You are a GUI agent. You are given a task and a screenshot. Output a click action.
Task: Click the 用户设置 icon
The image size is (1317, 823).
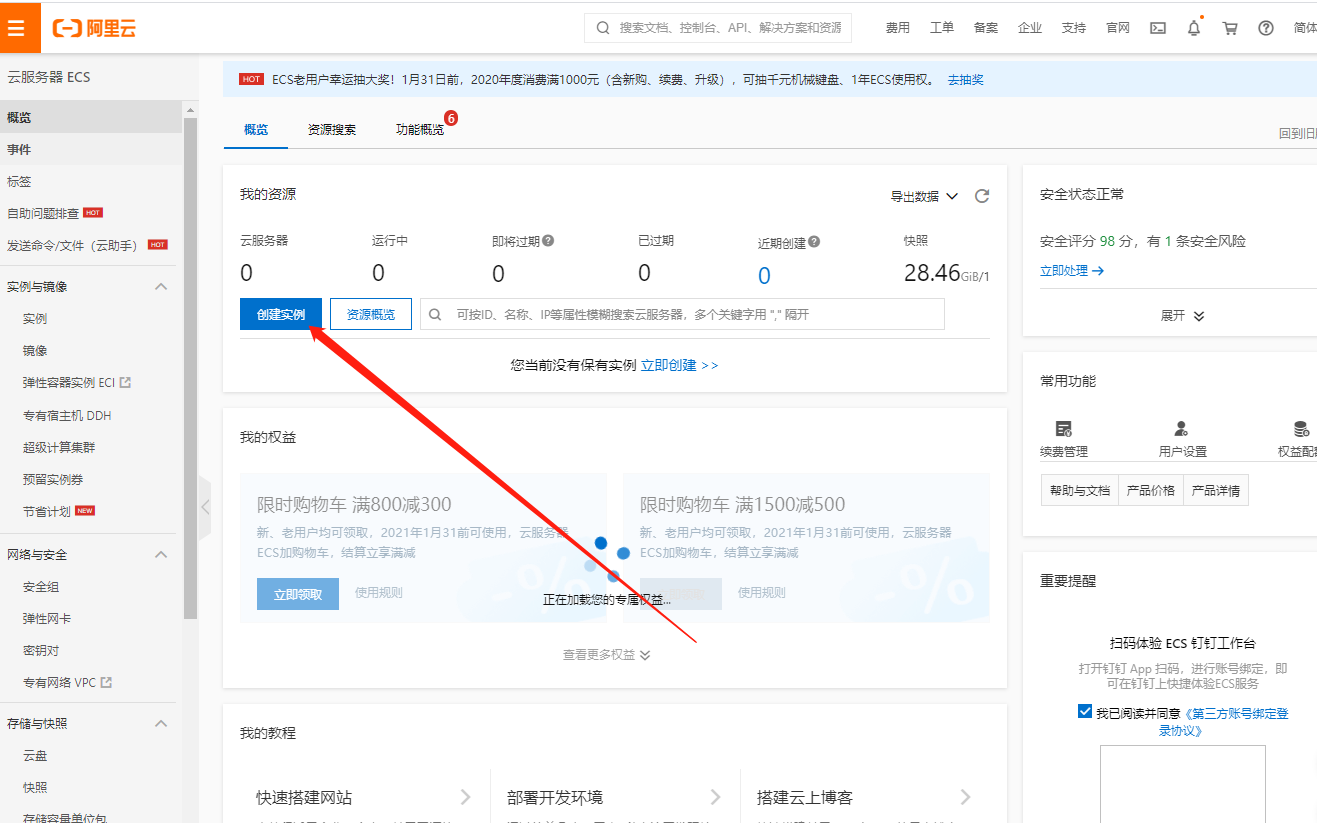point(1182,429)
